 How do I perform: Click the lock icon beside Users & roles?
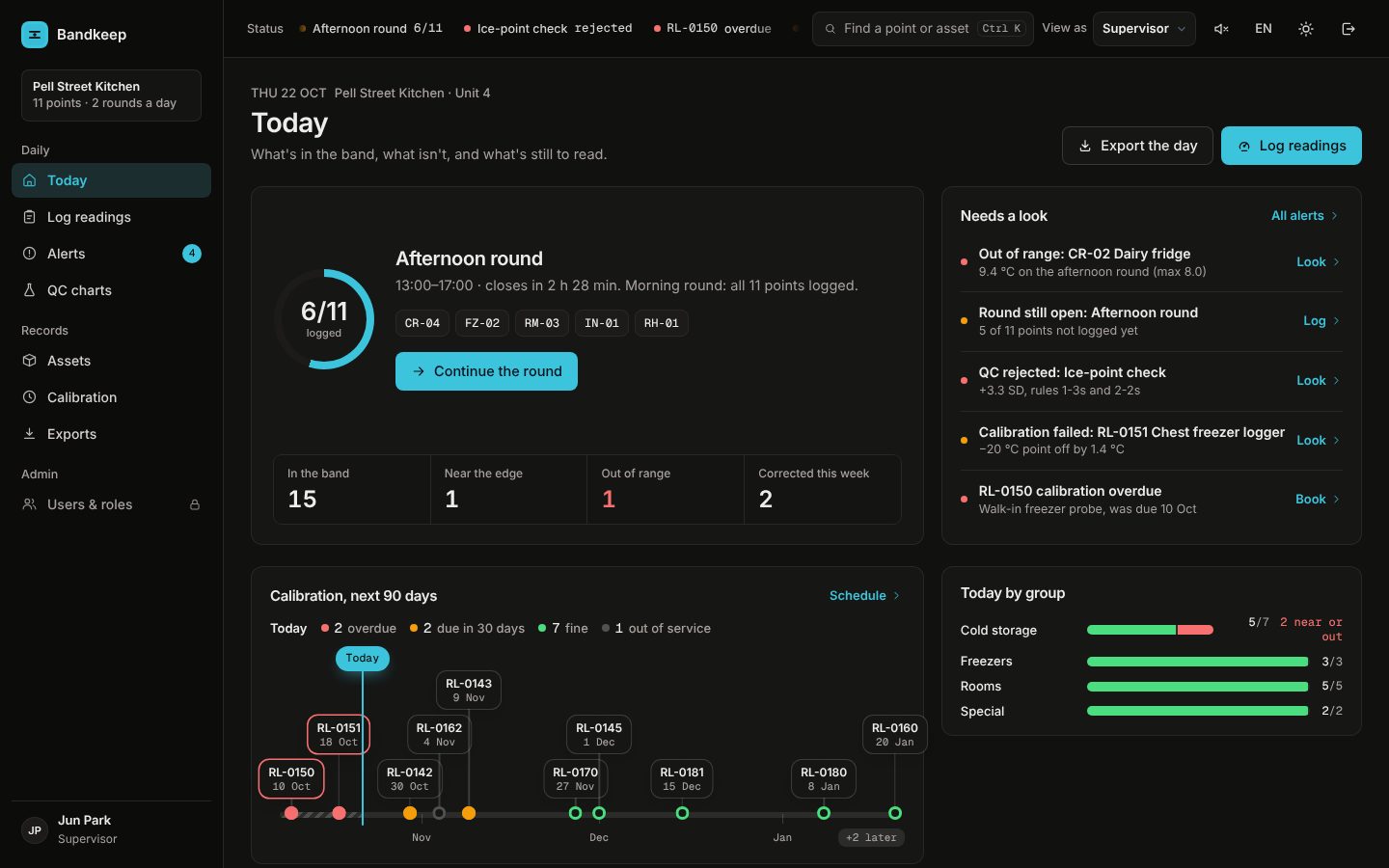pos(195,504)
